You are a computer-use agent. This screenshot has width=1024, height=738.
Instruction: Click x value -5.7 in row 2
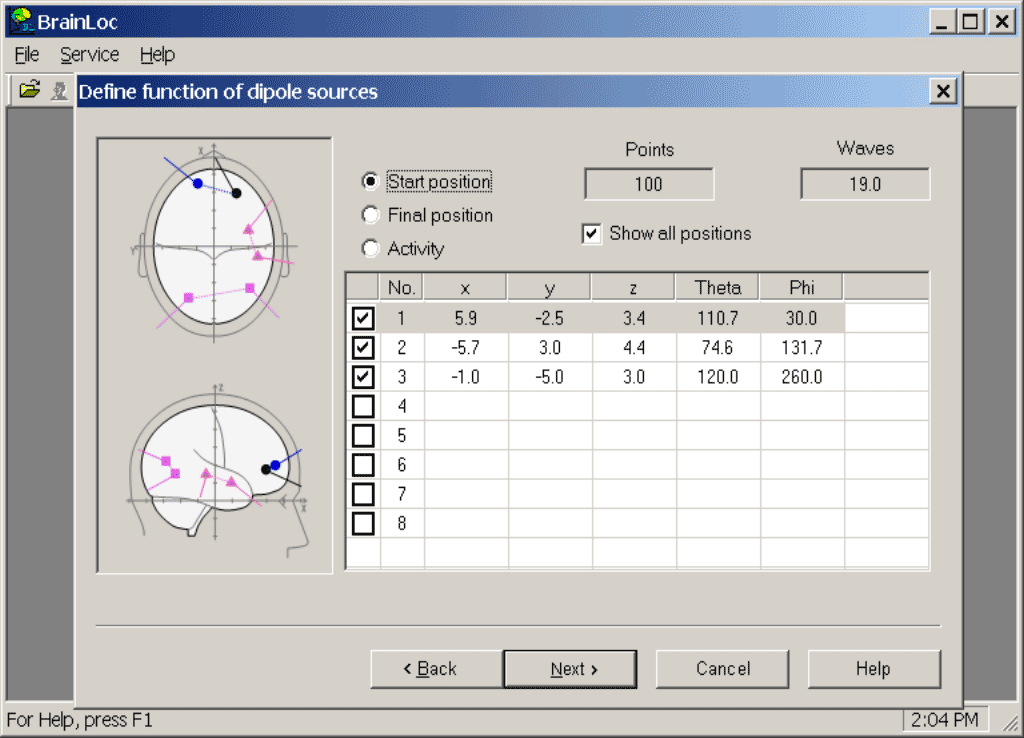[x=466, y=347]
